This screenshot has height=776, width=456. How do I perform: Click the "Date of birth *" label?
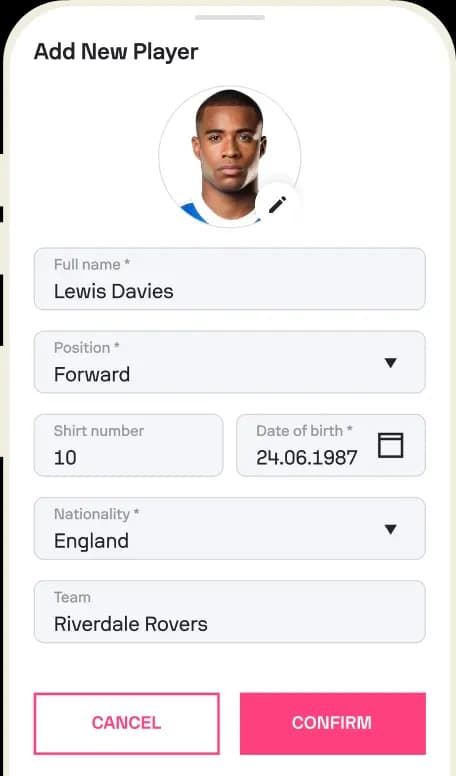tap(304, 431)
